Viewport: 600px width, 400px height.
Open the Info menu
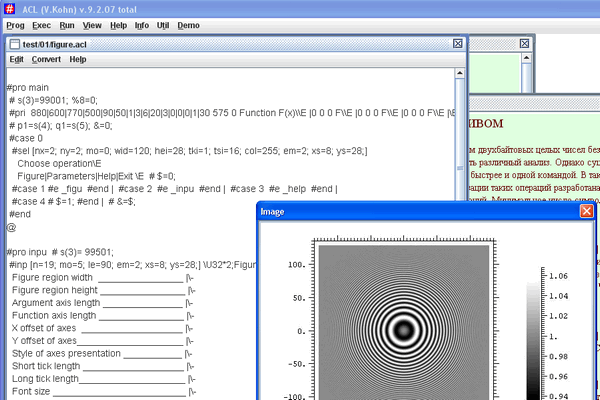coord(142,25)
